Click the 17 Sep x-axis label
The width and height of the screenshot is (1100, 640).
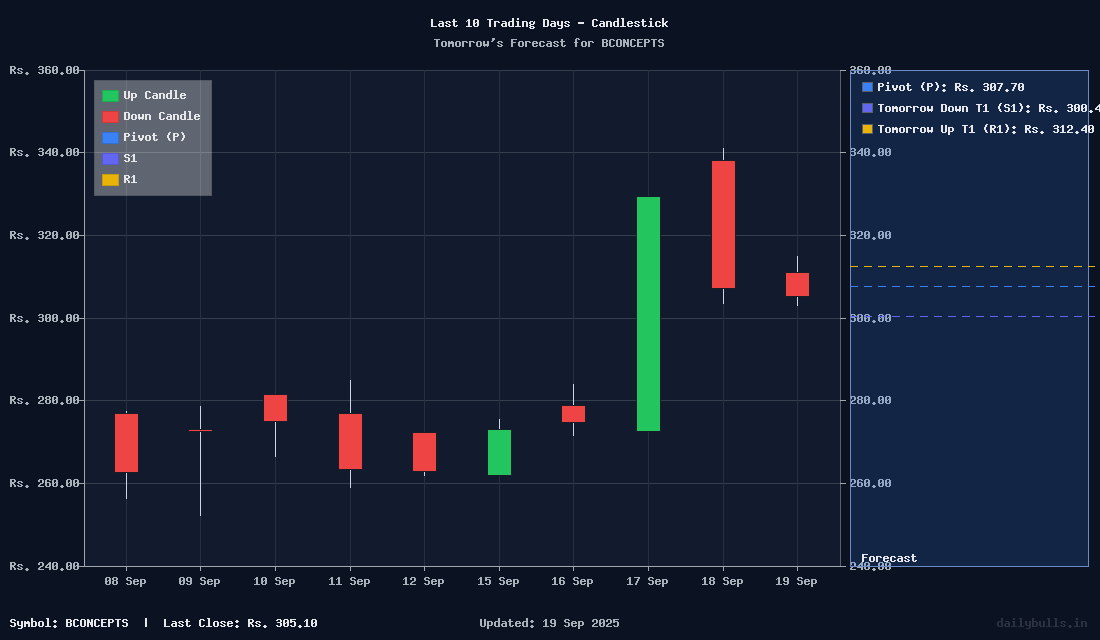[648, 581]
